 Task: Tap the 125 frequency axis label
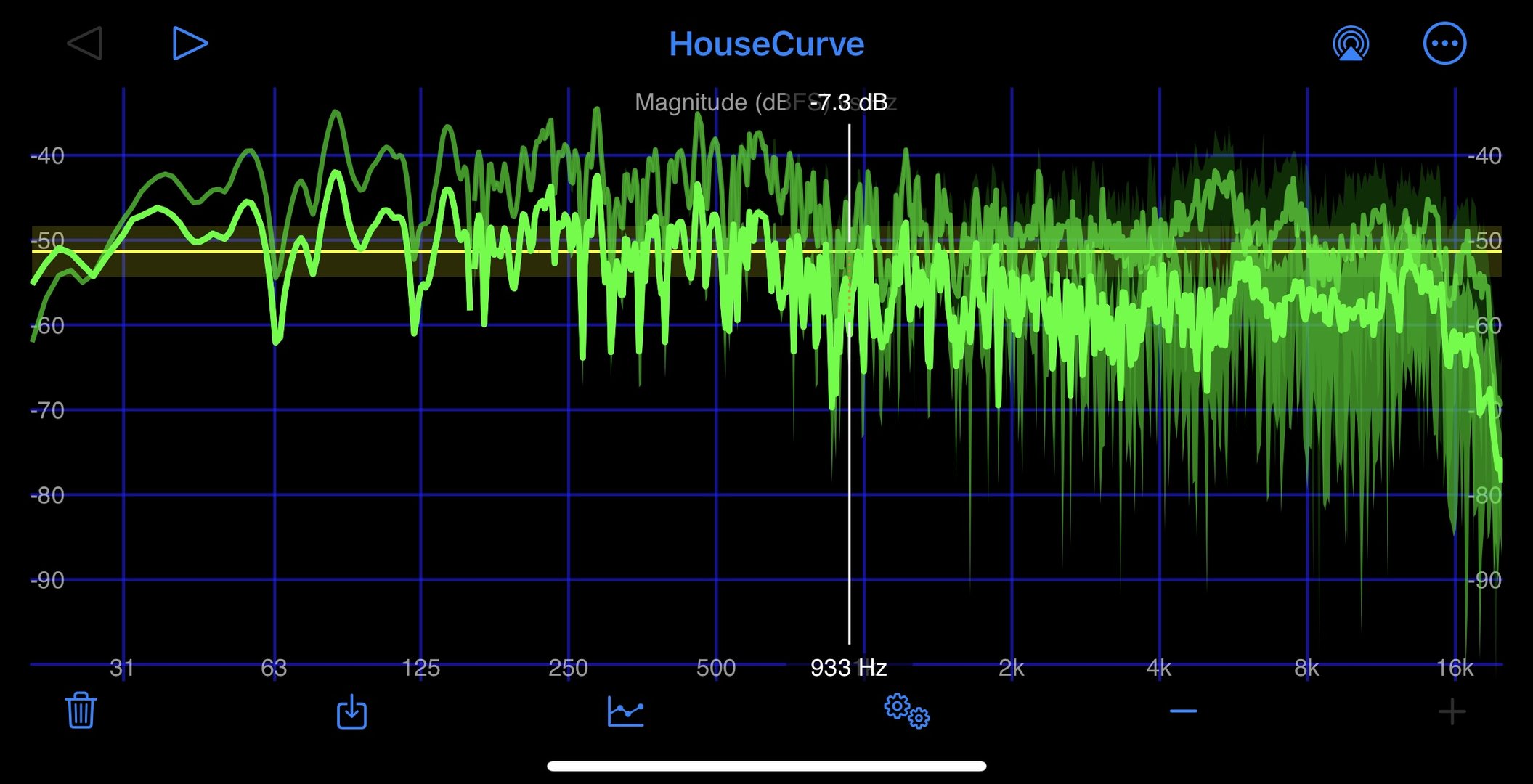[x=420, y=667]
